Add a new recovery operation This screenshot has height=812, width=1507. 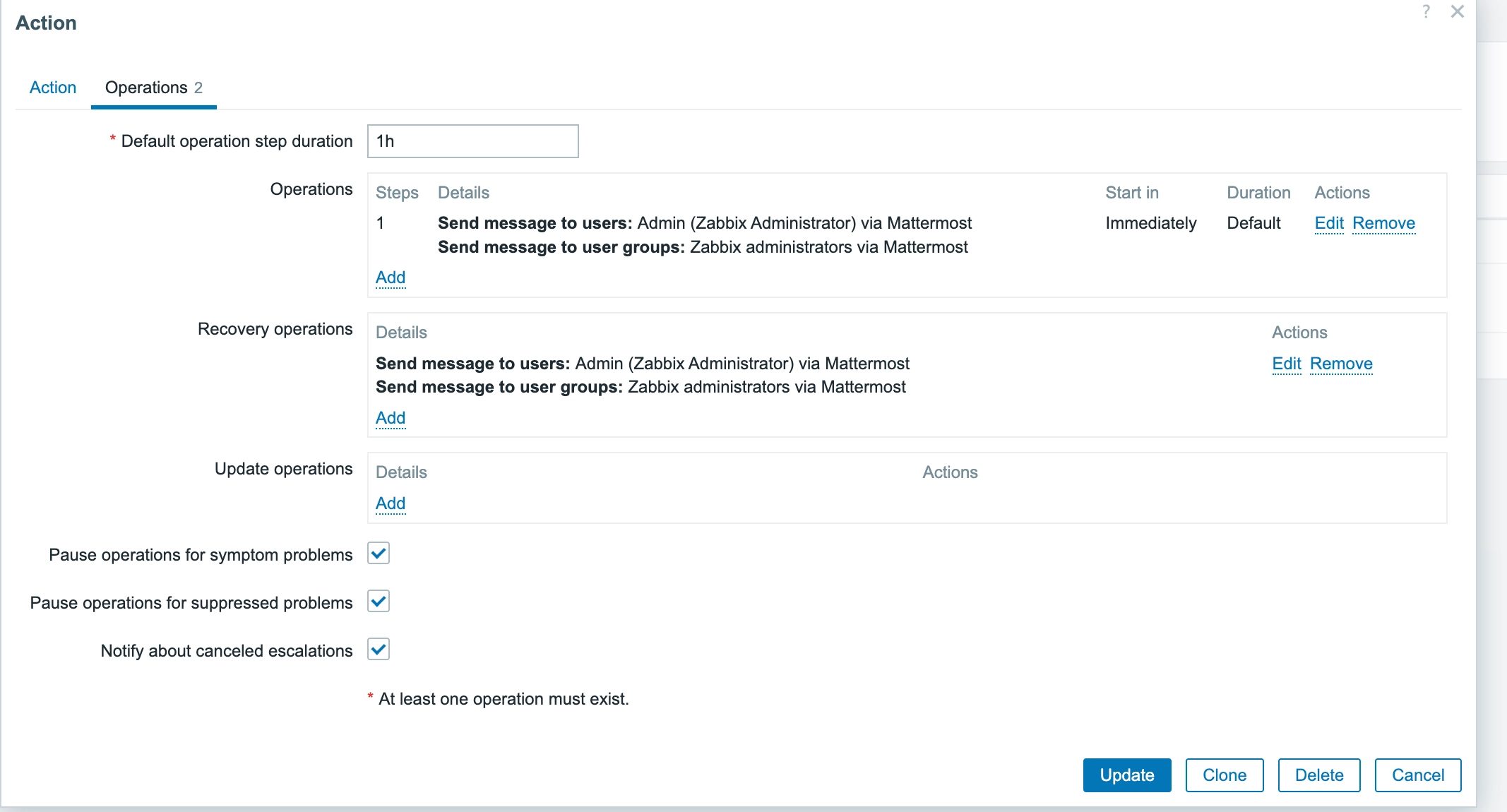[391, 418]
